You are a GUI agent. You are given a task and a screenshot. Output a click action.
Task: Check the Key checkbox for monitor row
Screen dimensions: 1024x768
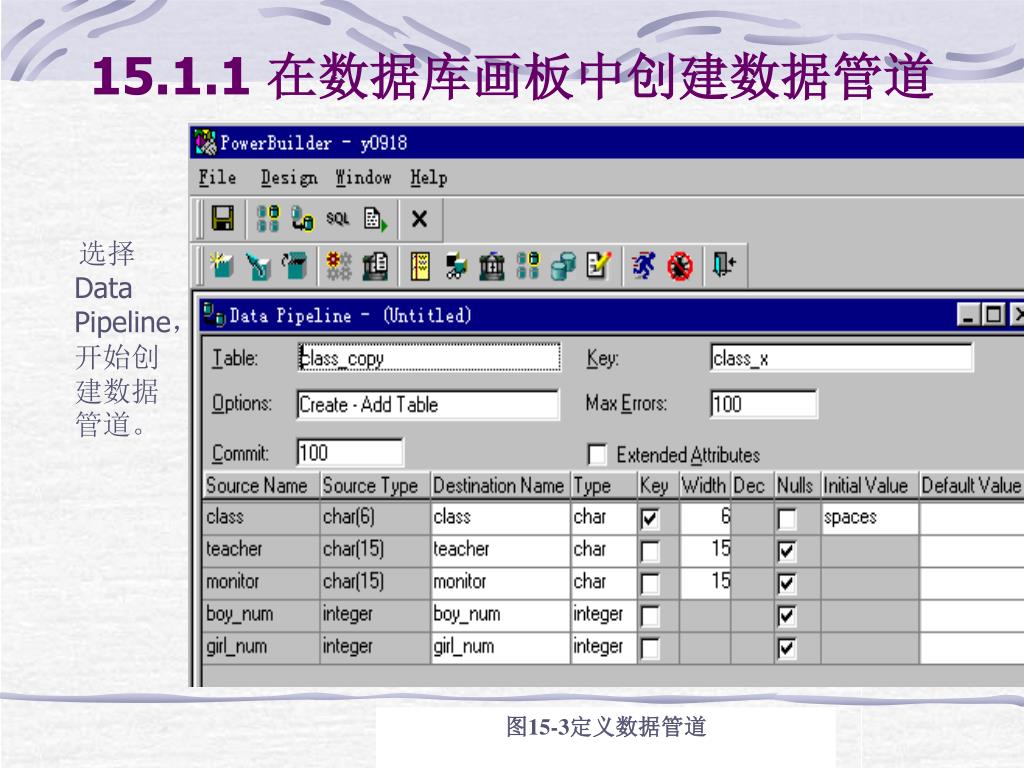pyautogui.click(x=650, y=584)
